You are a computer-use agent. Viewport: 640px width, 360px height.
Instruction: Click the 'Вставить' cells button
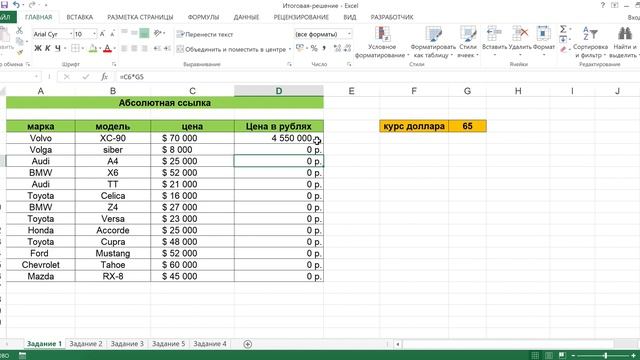(494, 41)
